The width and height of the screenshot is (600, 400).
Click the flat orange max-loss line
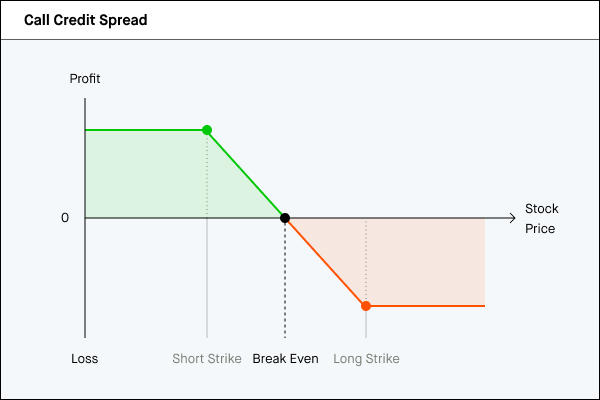coord(425,306)
